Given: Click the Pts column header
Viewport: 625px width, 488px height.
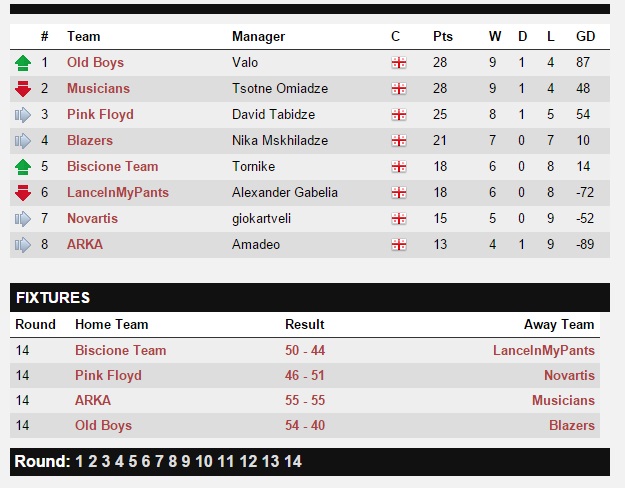Looking at the screenshot, I should coord(443,37).
